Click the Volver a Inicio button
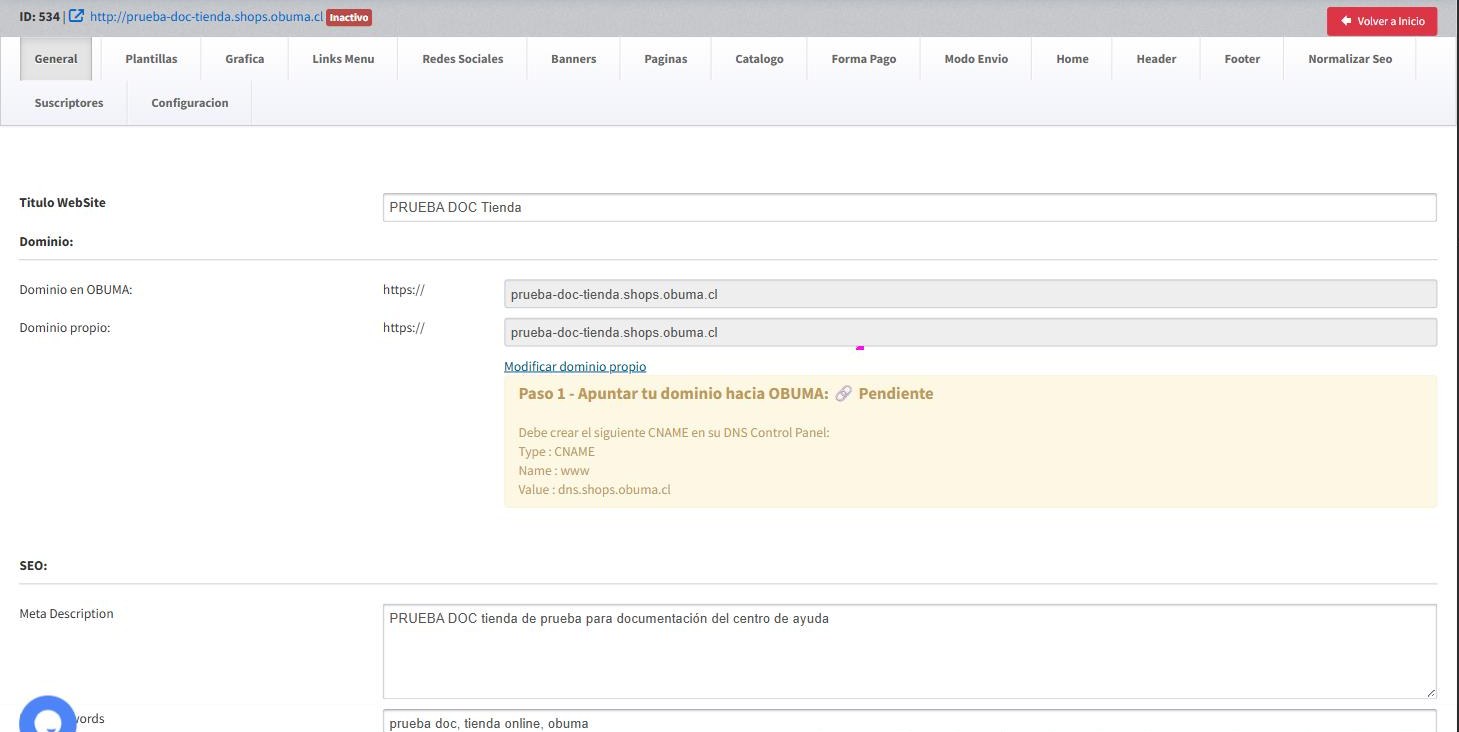The image size is (1459, 732). pyautogui.click(x=1382, y=21)
